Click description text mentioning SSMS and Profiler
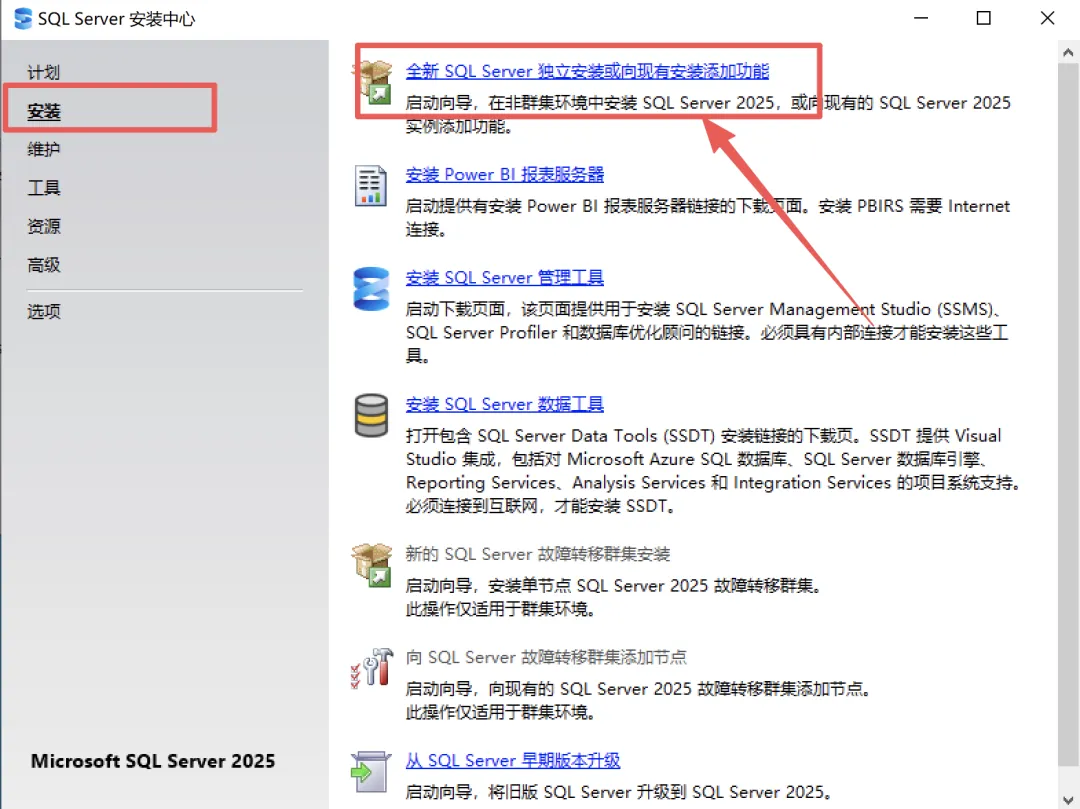 point(707,333)
